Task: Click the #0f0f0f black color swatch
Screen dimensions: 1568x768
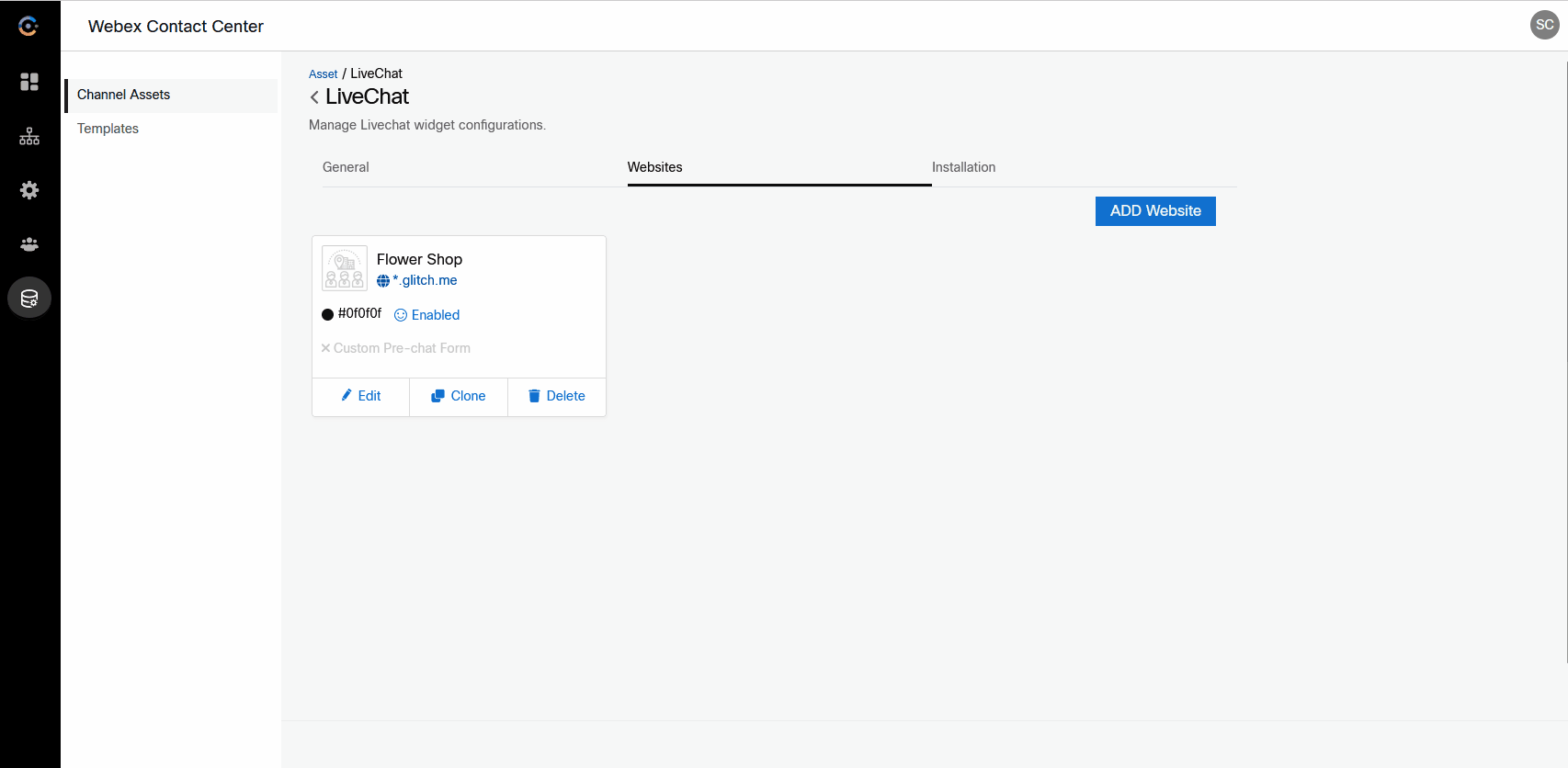Action: coord(327,314)
